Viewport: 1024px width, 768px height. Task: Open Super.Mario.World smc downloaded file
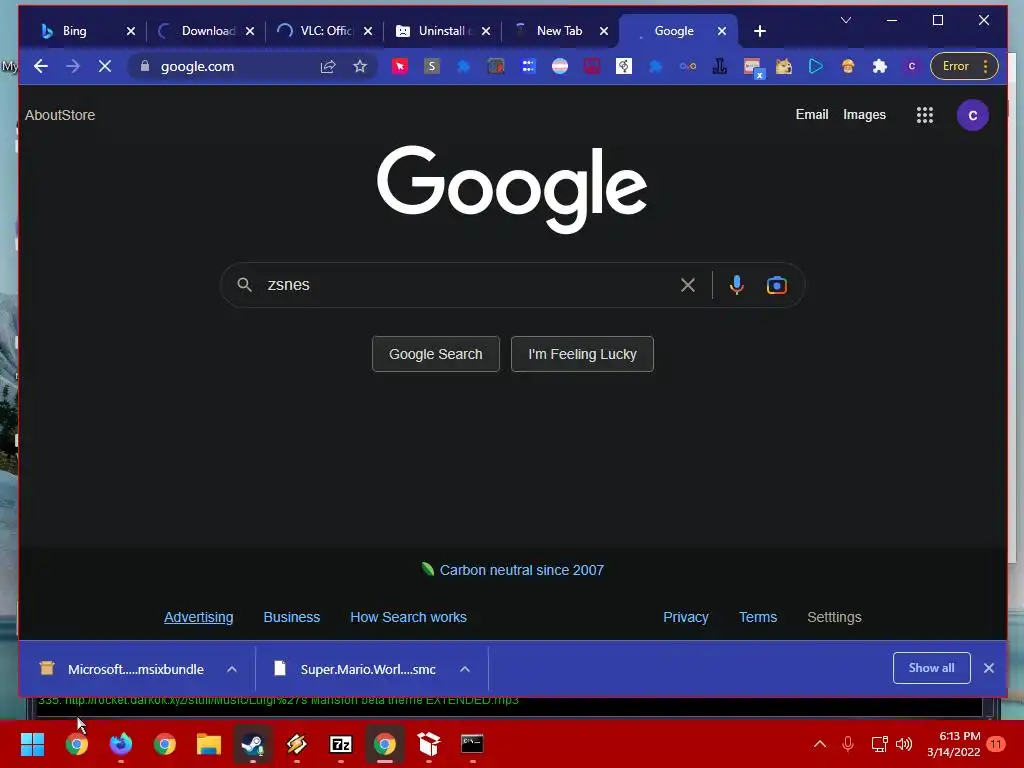pos(357,669)
